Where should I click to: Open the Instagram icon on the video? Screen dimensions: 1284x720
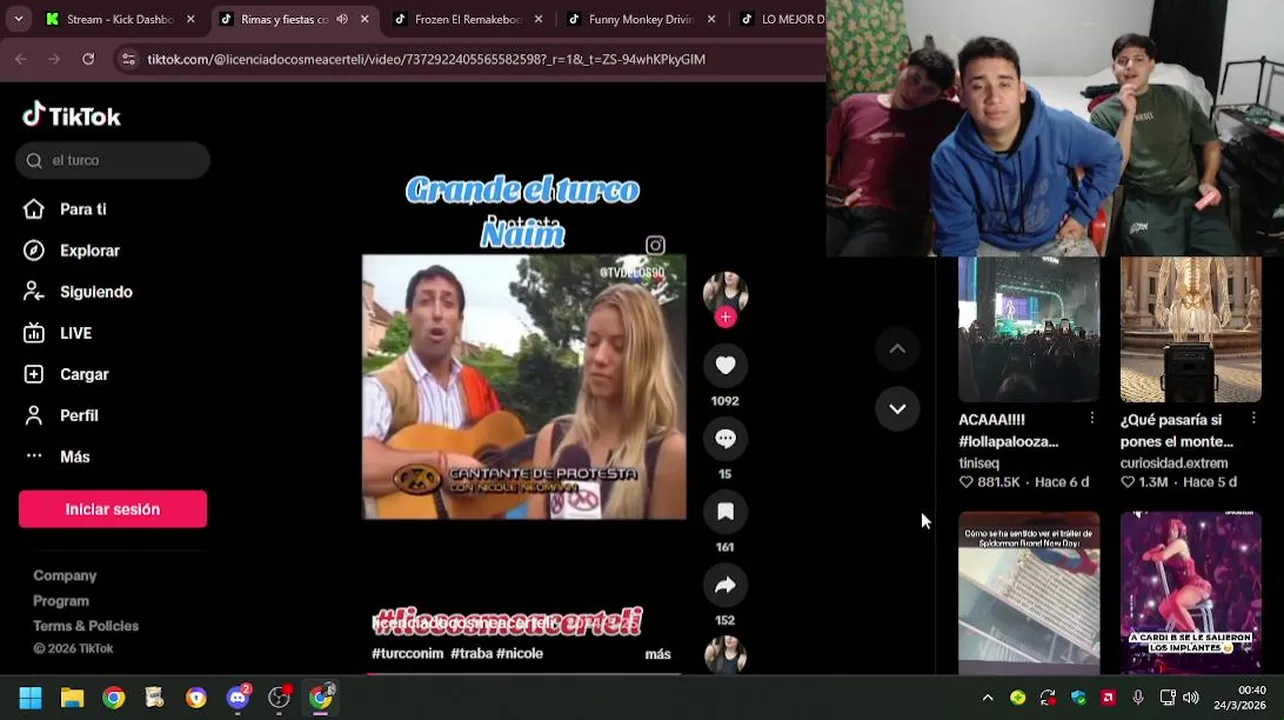[655, 245]
